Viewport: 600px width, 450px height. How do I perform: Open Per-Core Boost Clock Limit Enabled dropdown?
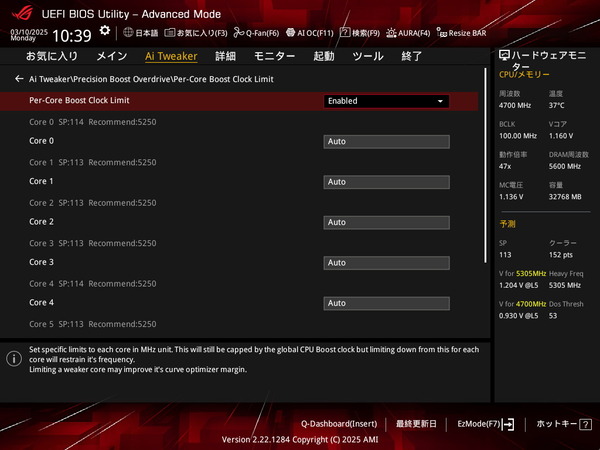(x=386, y=101)
